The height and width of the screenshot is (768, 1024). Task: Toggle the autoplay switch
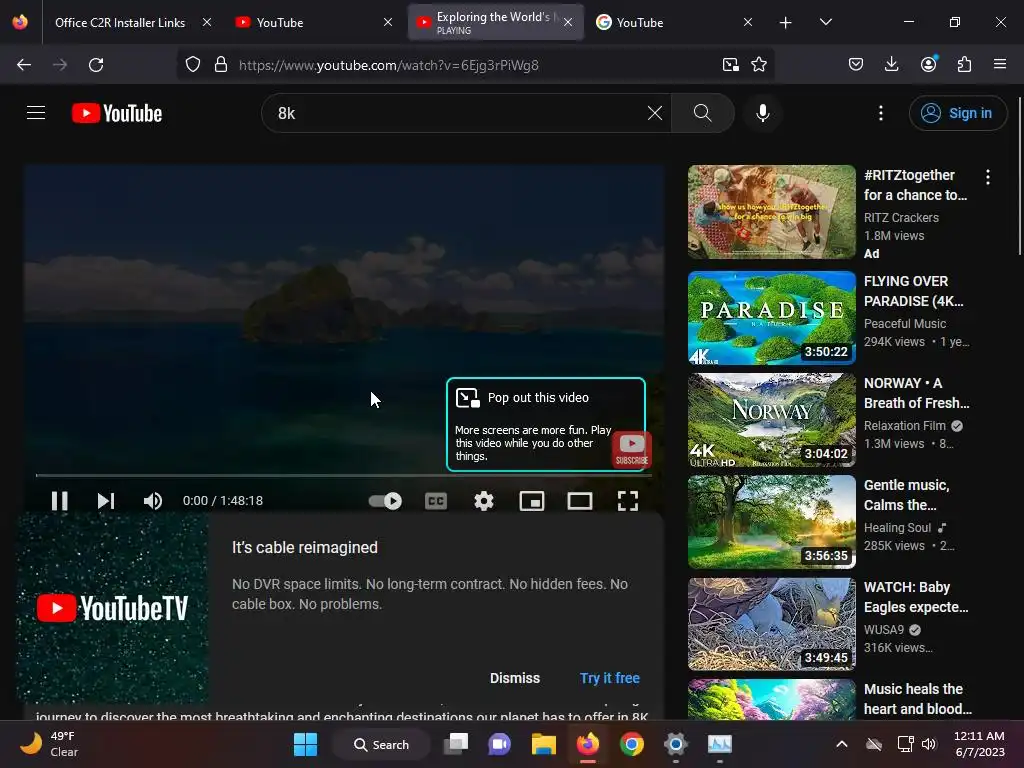pyautogui.click(x=385, y=501)
